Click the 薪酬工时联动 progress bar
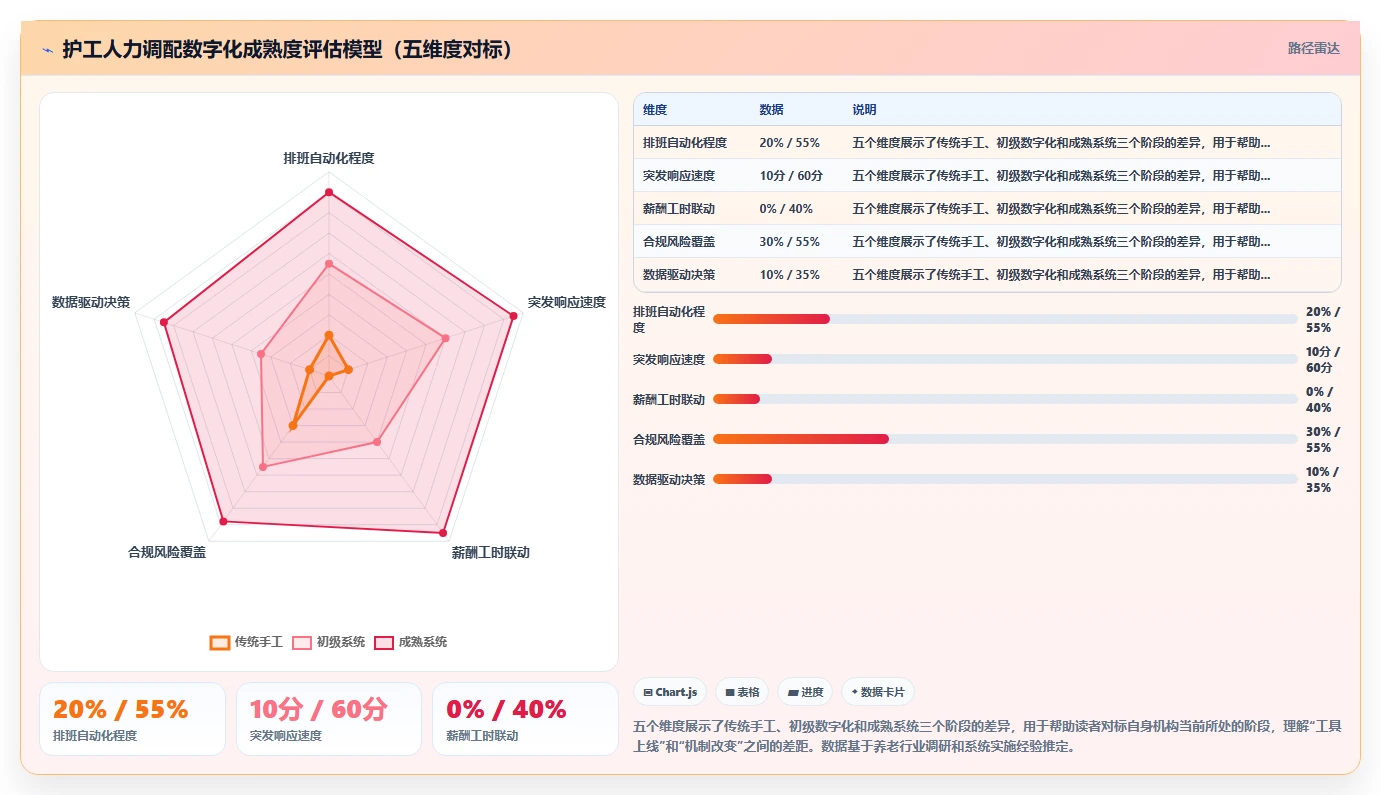This screenshot has height=795, width=1381. [x=1005, y=399]
